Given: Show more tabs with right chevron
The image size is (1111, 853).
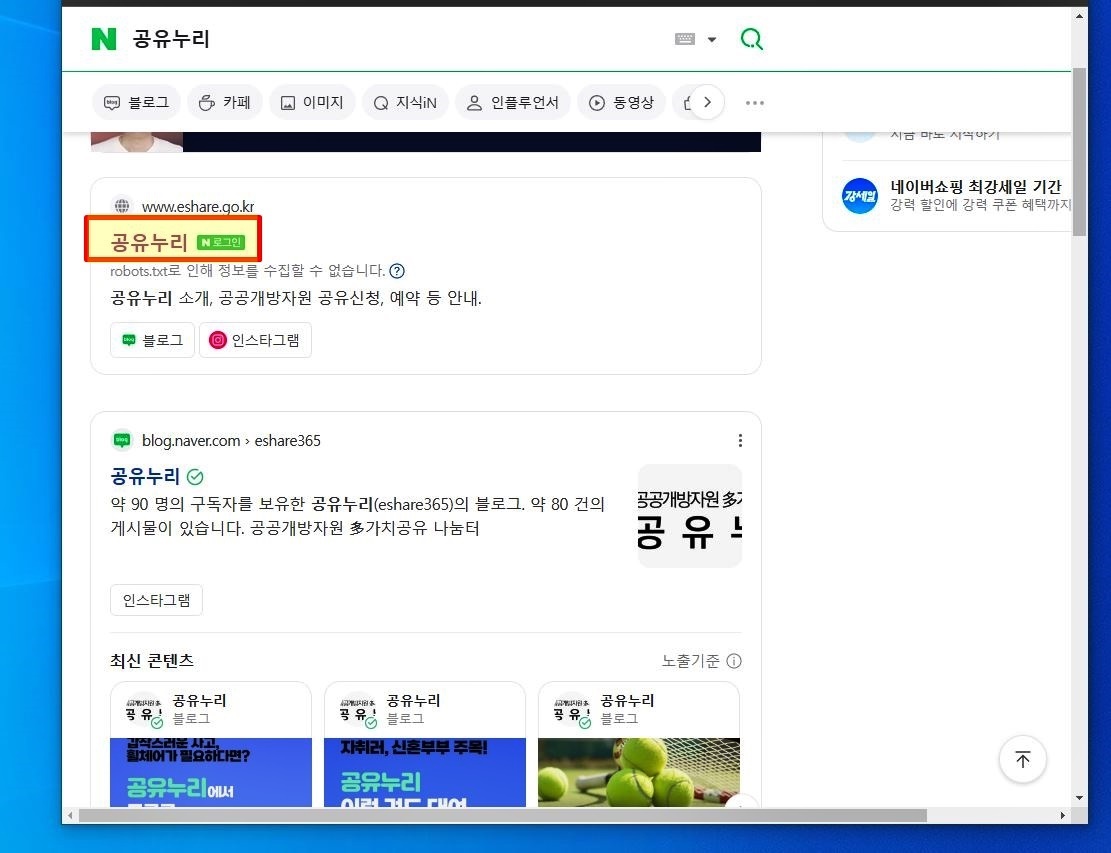Looking at the screenshot, I should 707,102.
